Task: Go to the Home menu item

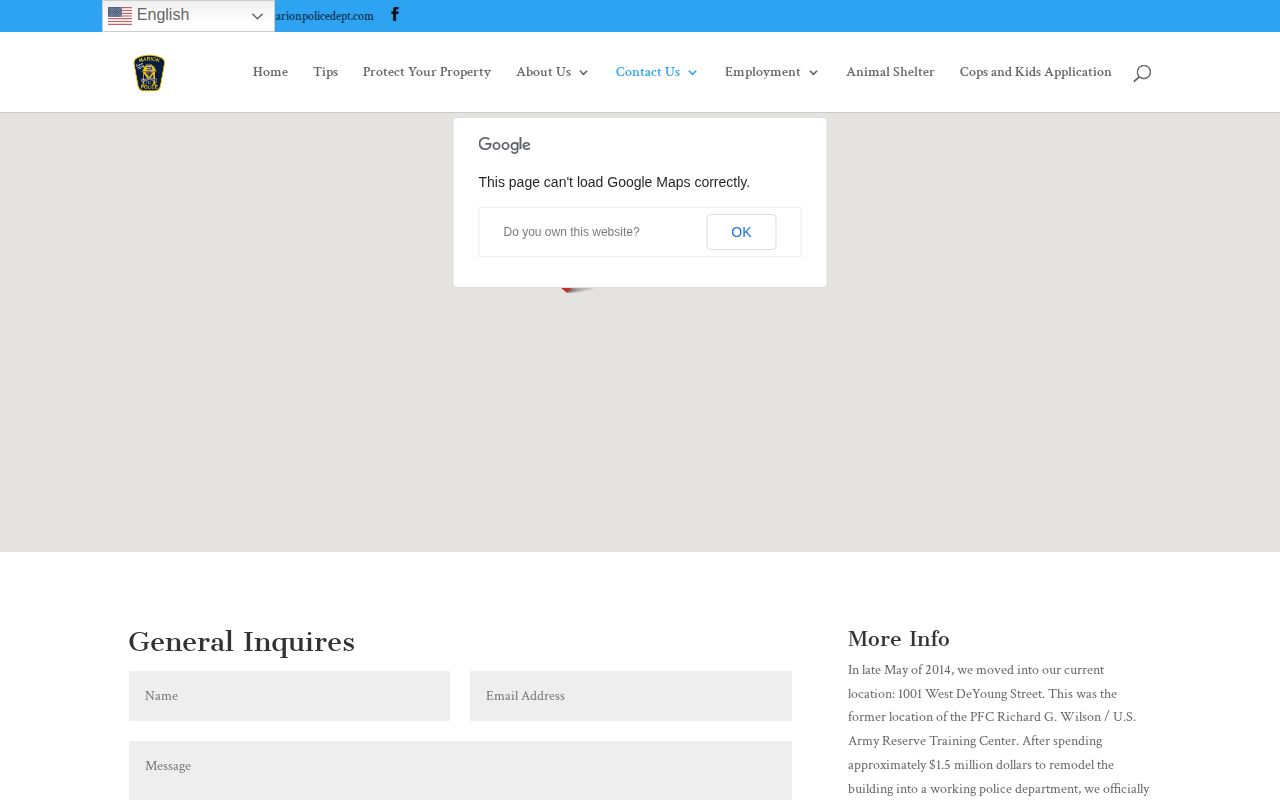Action: point(270,72)
